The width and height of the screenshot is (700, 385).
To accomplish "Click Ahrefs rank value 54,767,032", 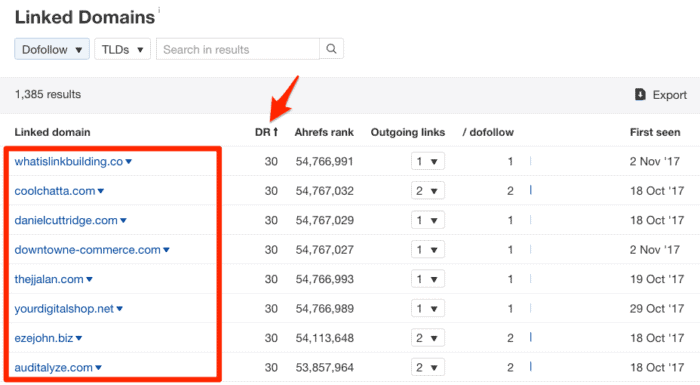I will pos(325,191).
